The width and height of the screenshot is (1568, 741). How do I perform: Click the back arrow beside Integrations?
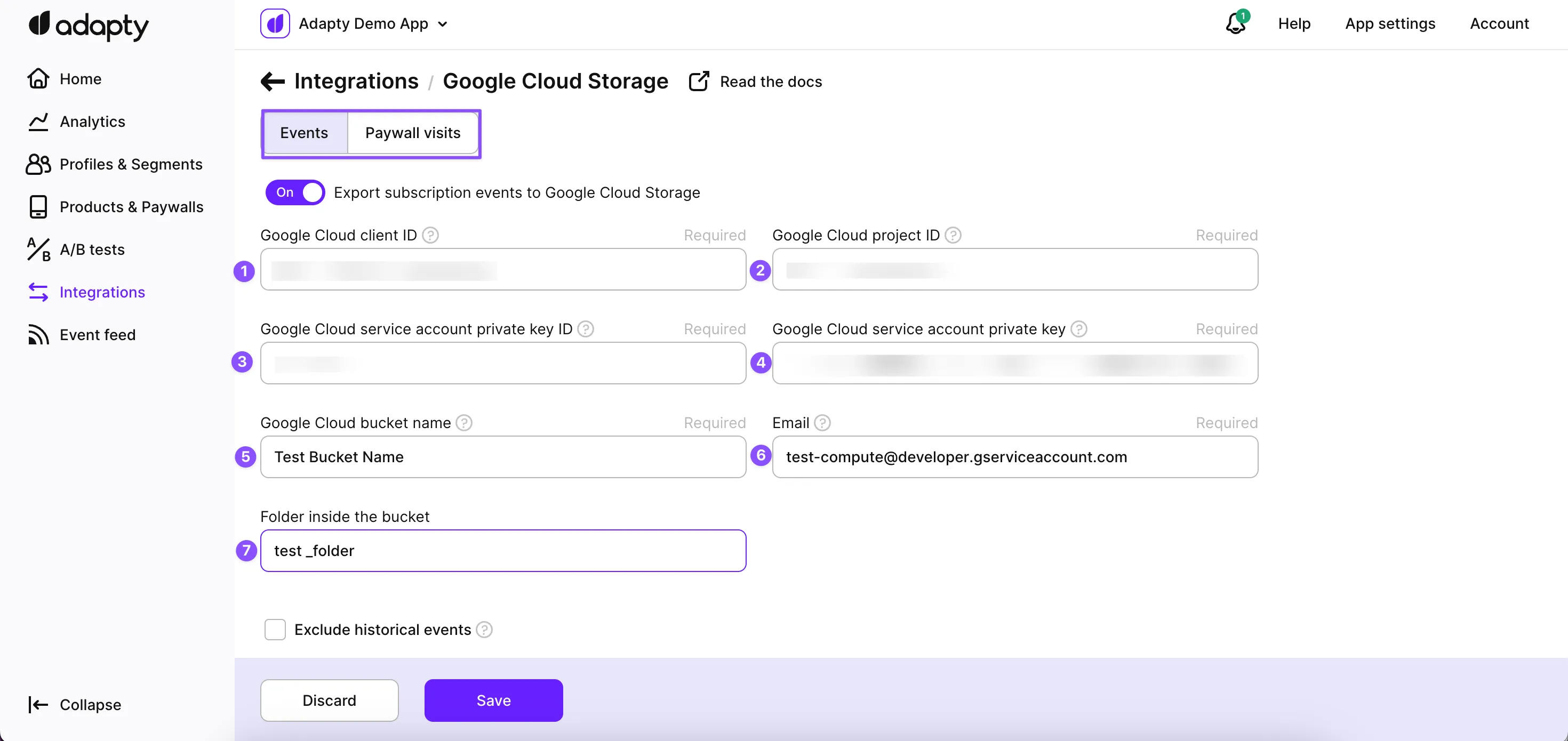coord(273,81)
